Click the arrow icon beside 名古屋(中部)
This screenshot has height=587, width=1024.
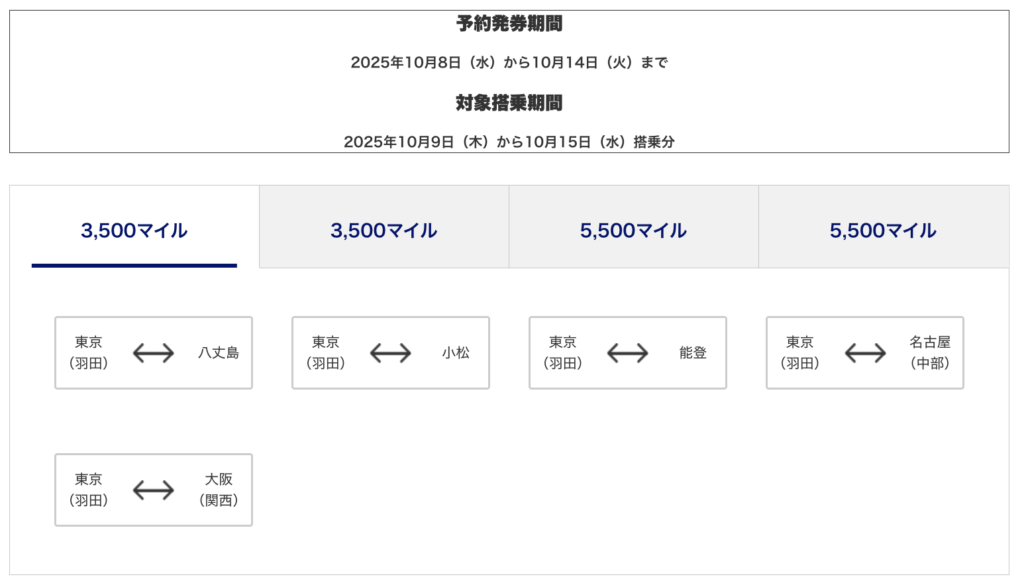coord(865,353)
